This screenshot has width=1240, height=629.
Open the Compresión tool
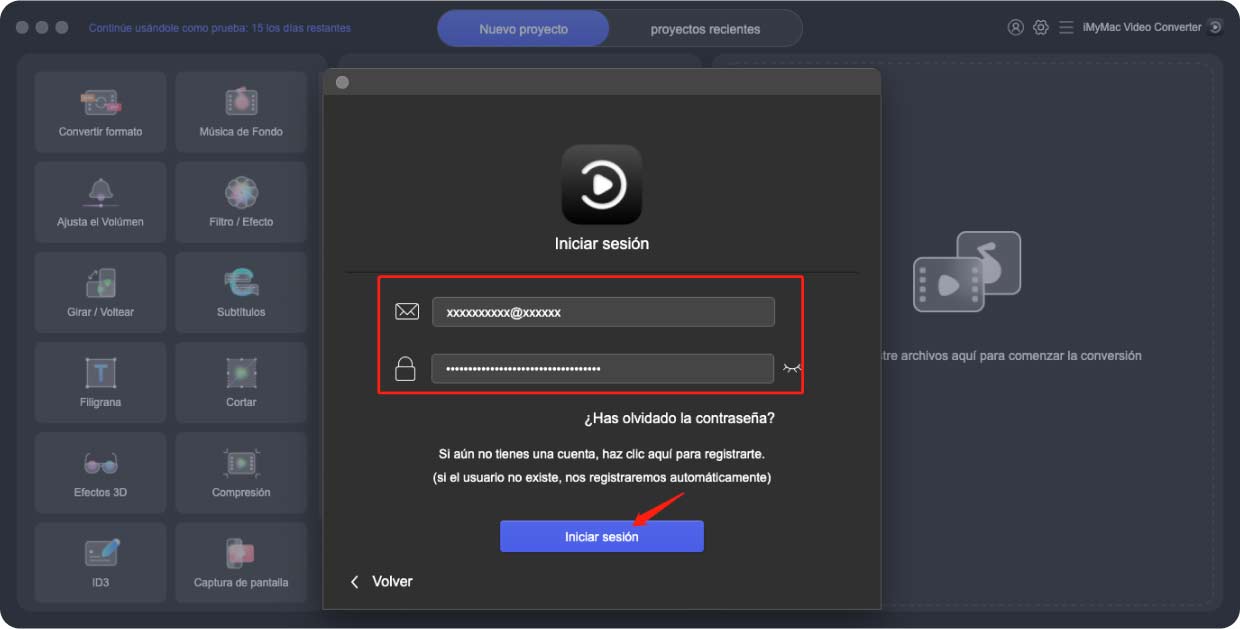241,471
